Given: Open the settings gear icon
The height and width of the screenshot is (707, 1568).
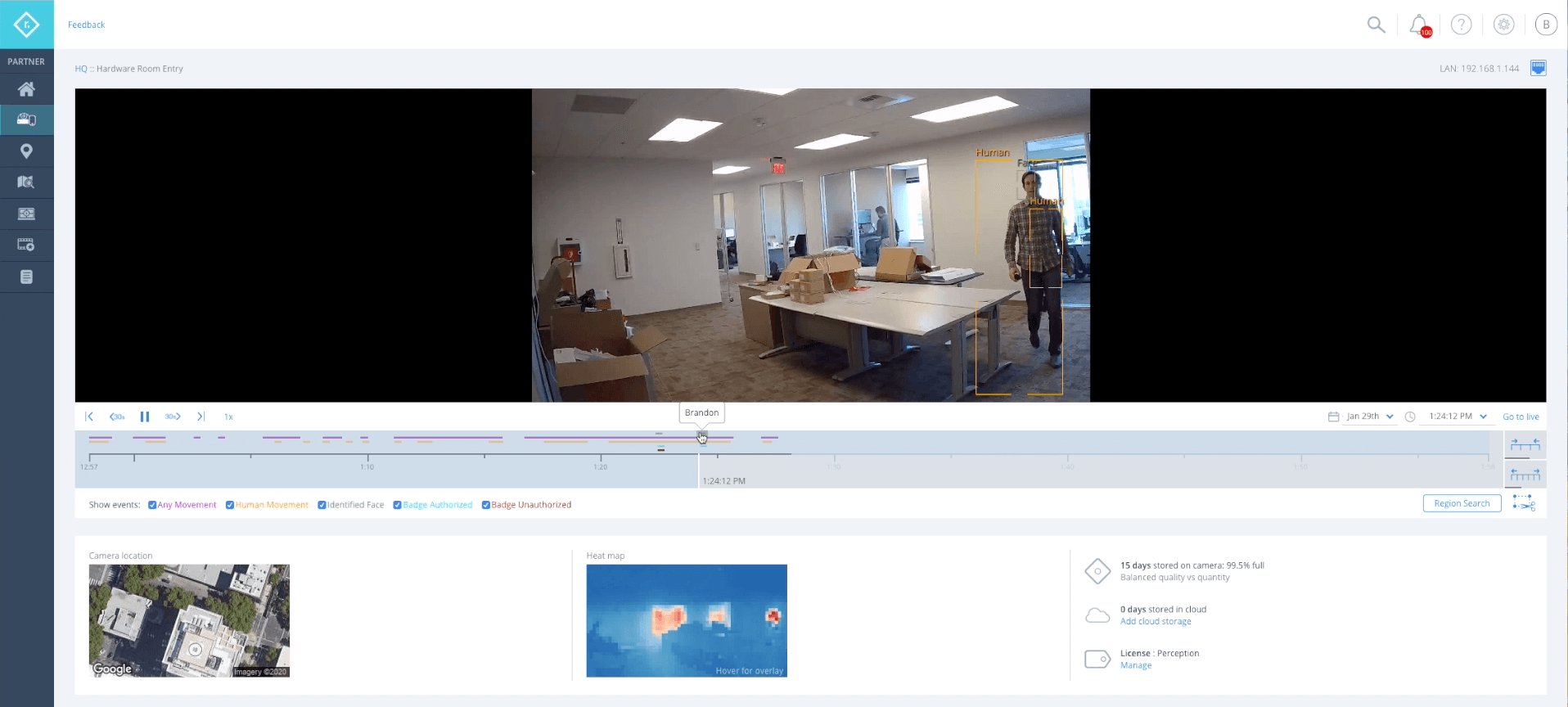Looking at the screenshot, I should 1503,25.
